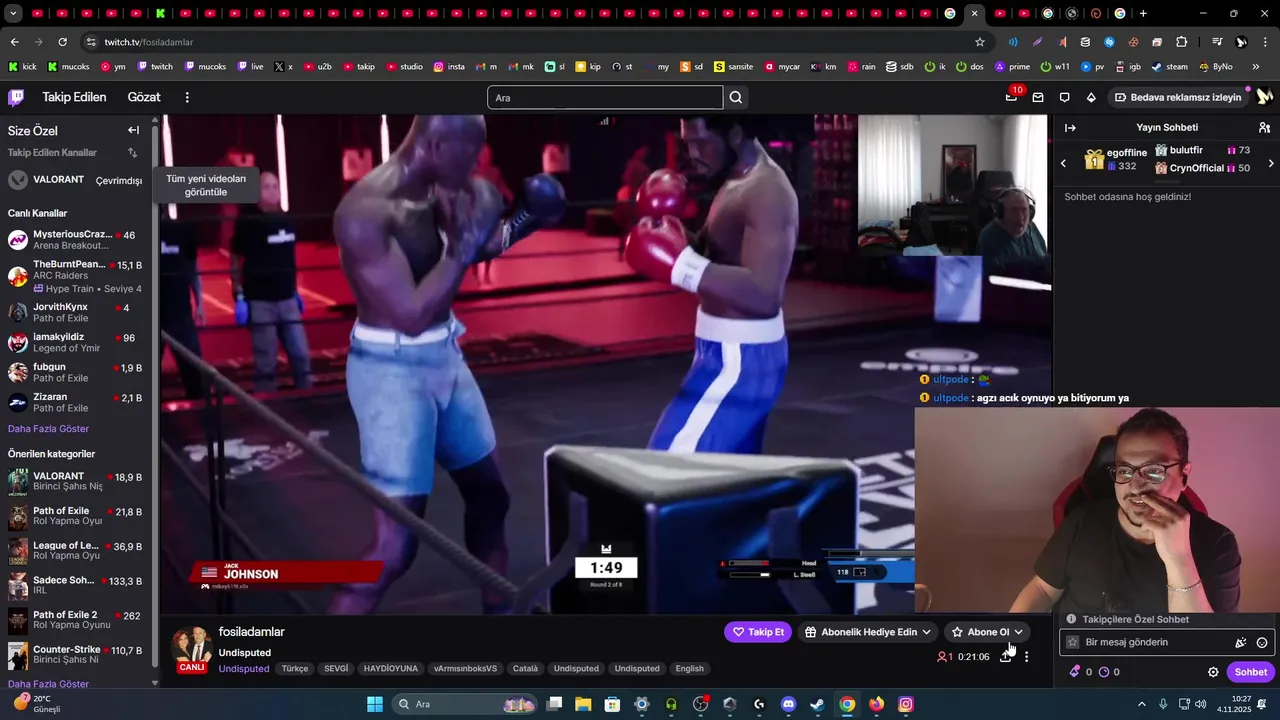1280x720 pixels.
Task: Select the Zizaran channel in the sidebar
Action: [76, 402]
